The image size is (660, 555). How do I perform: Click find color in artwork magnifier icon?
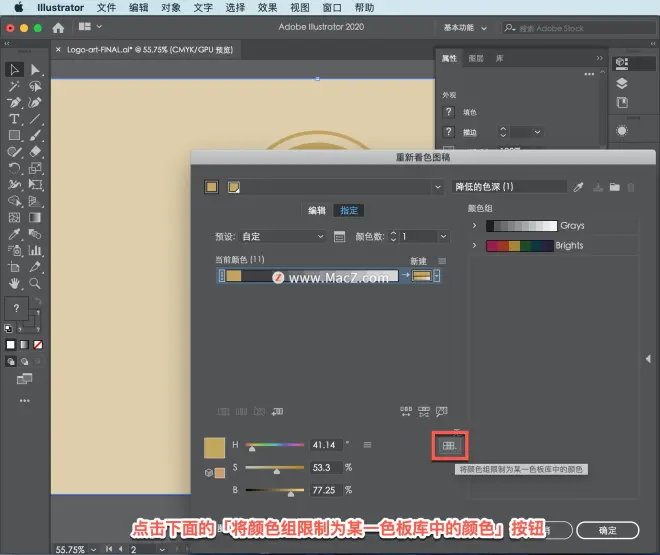pyautogui.click(x=442, y=412)
